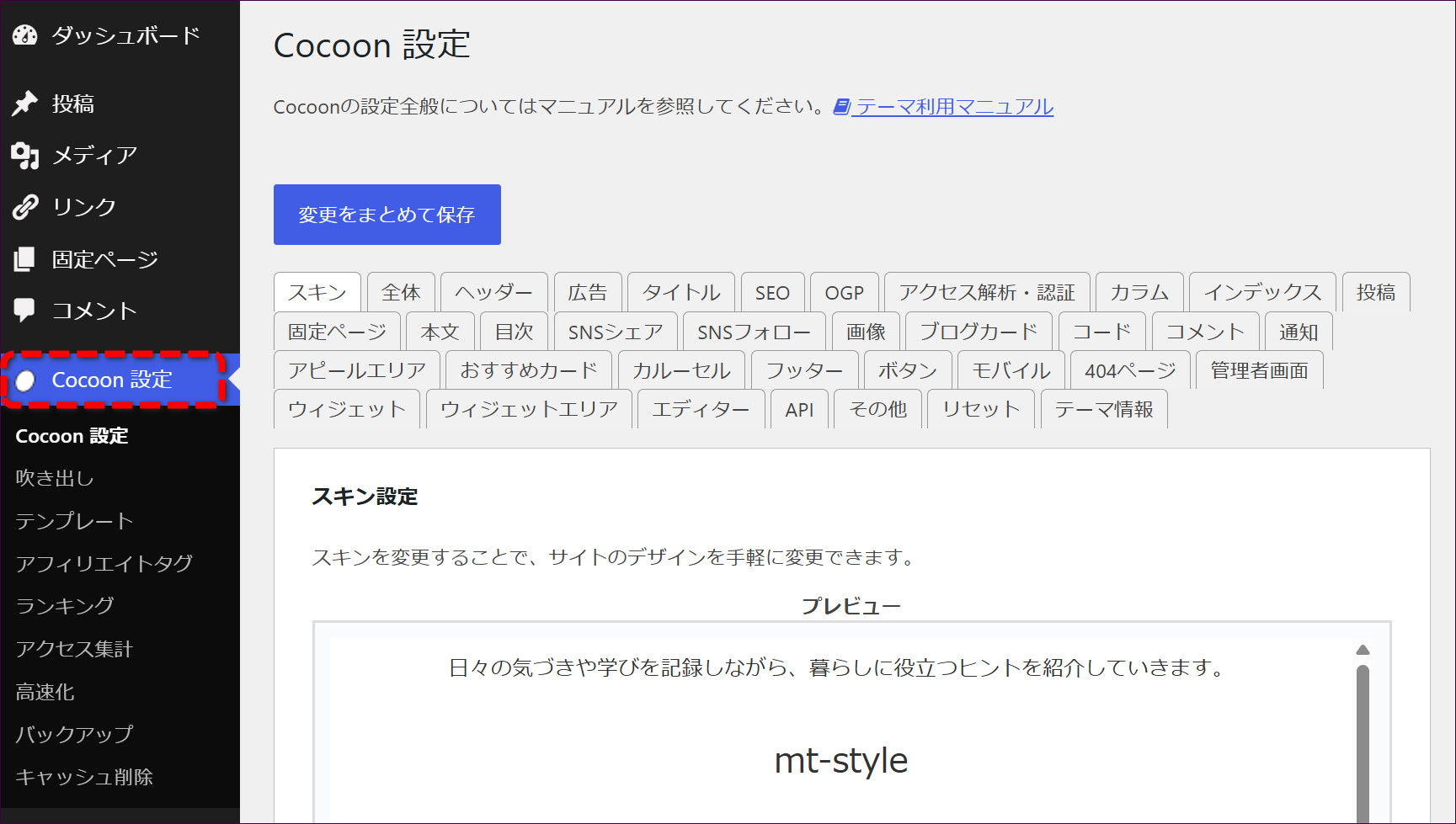
Task: Switch to the コメント settings tab
Action: point(1206,332)
